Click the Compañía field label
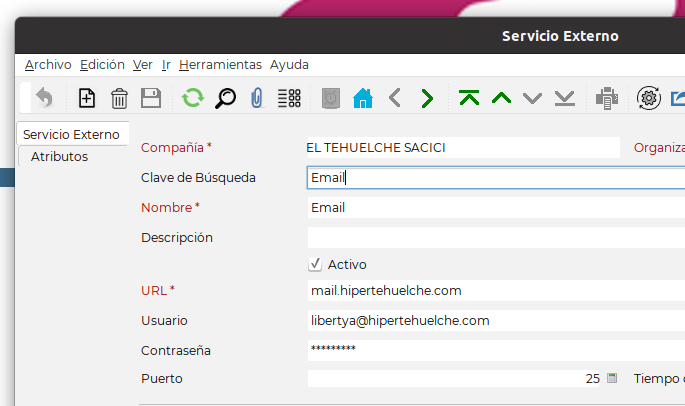 click(176, 148)
